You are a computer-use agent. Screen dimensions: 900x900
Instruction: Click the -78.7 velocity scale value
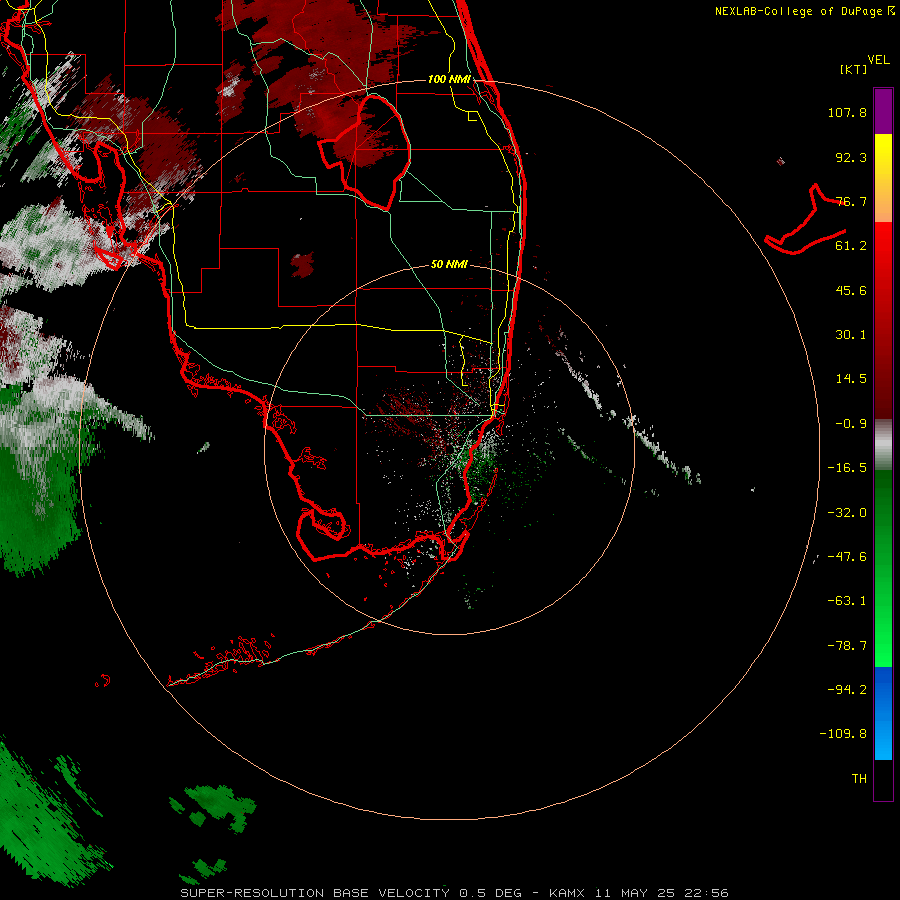coord(847,646)
